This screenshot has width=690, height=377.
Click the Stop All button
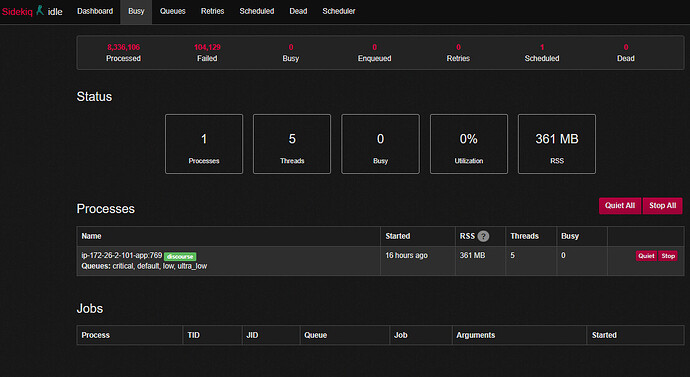click(662, 205)
